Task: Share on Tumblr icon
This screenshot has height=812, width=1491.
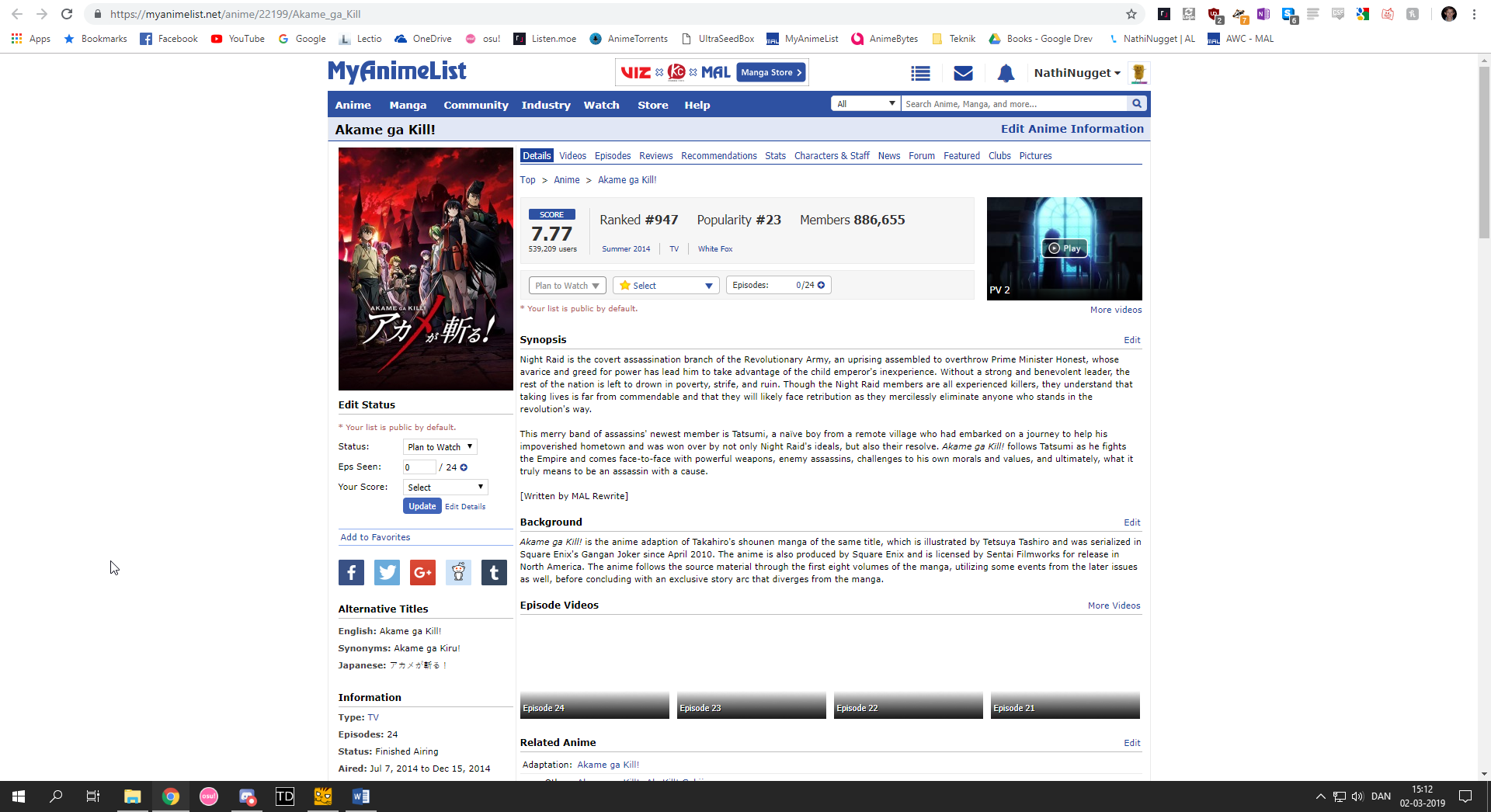Action: [x=494, y=572]
